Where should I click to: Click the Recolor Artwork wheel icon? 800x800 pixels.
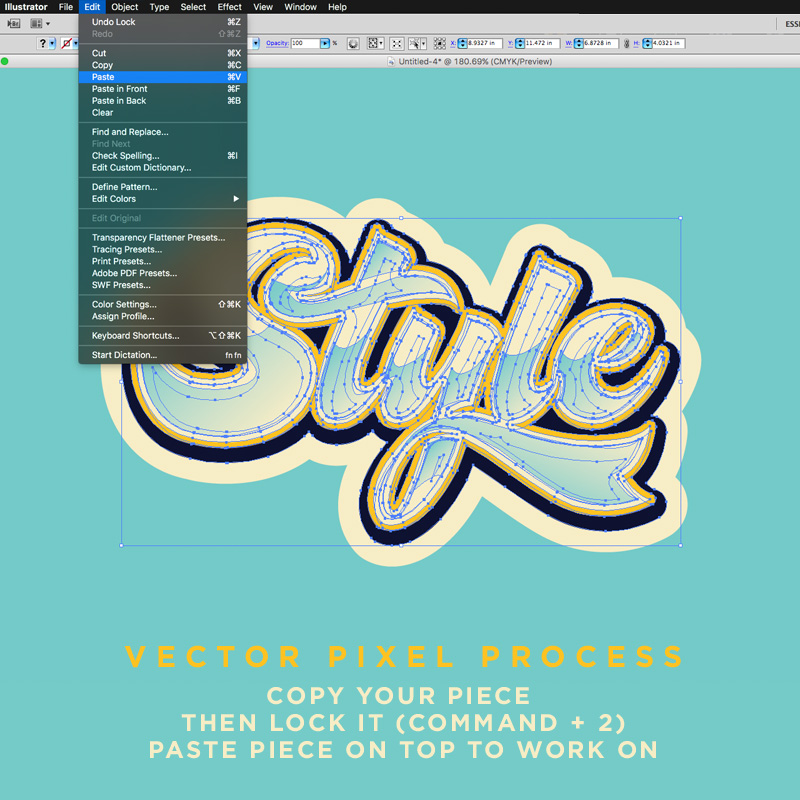pyautogui.click(x=353, y=44)
